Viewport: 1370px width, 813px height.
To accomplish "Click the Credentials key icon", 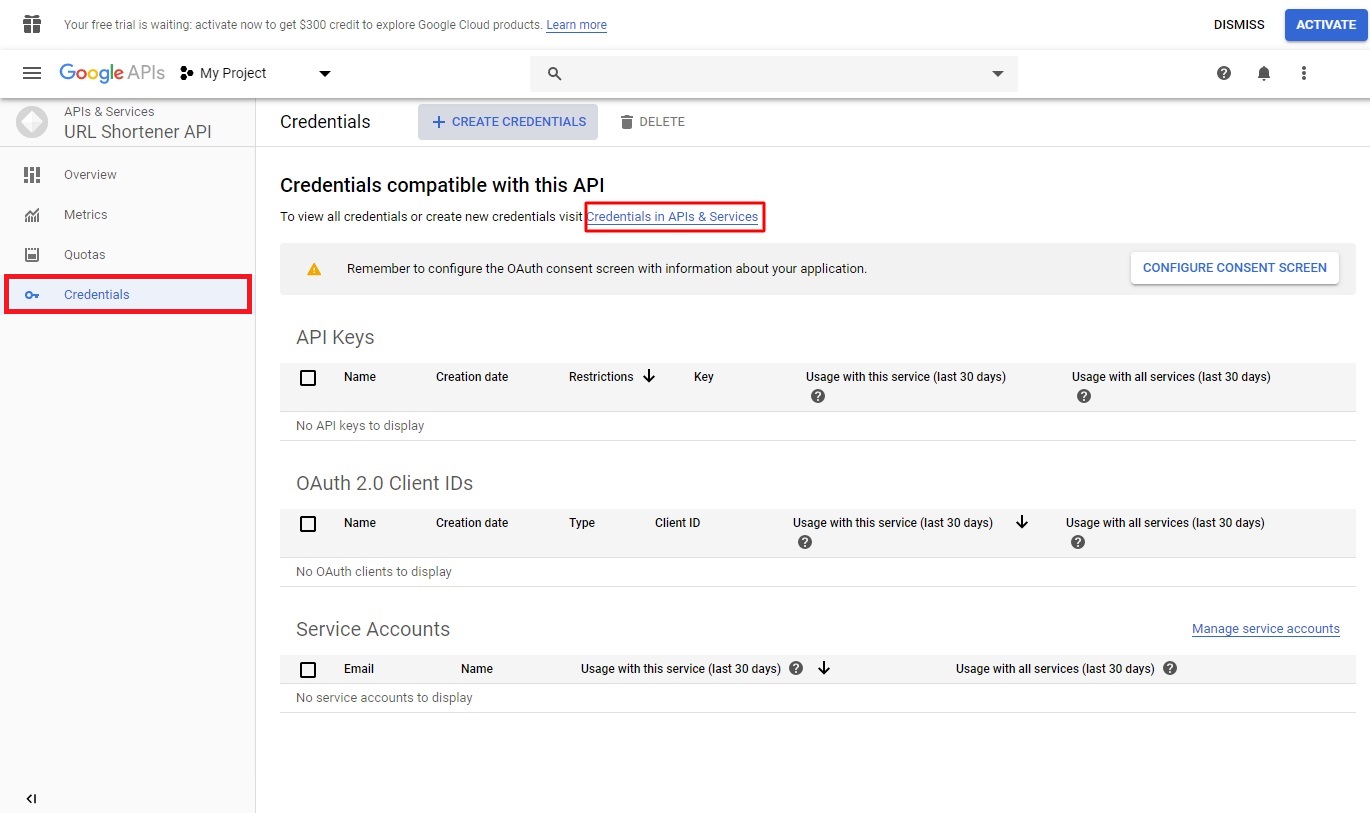I will coord(32,295).
